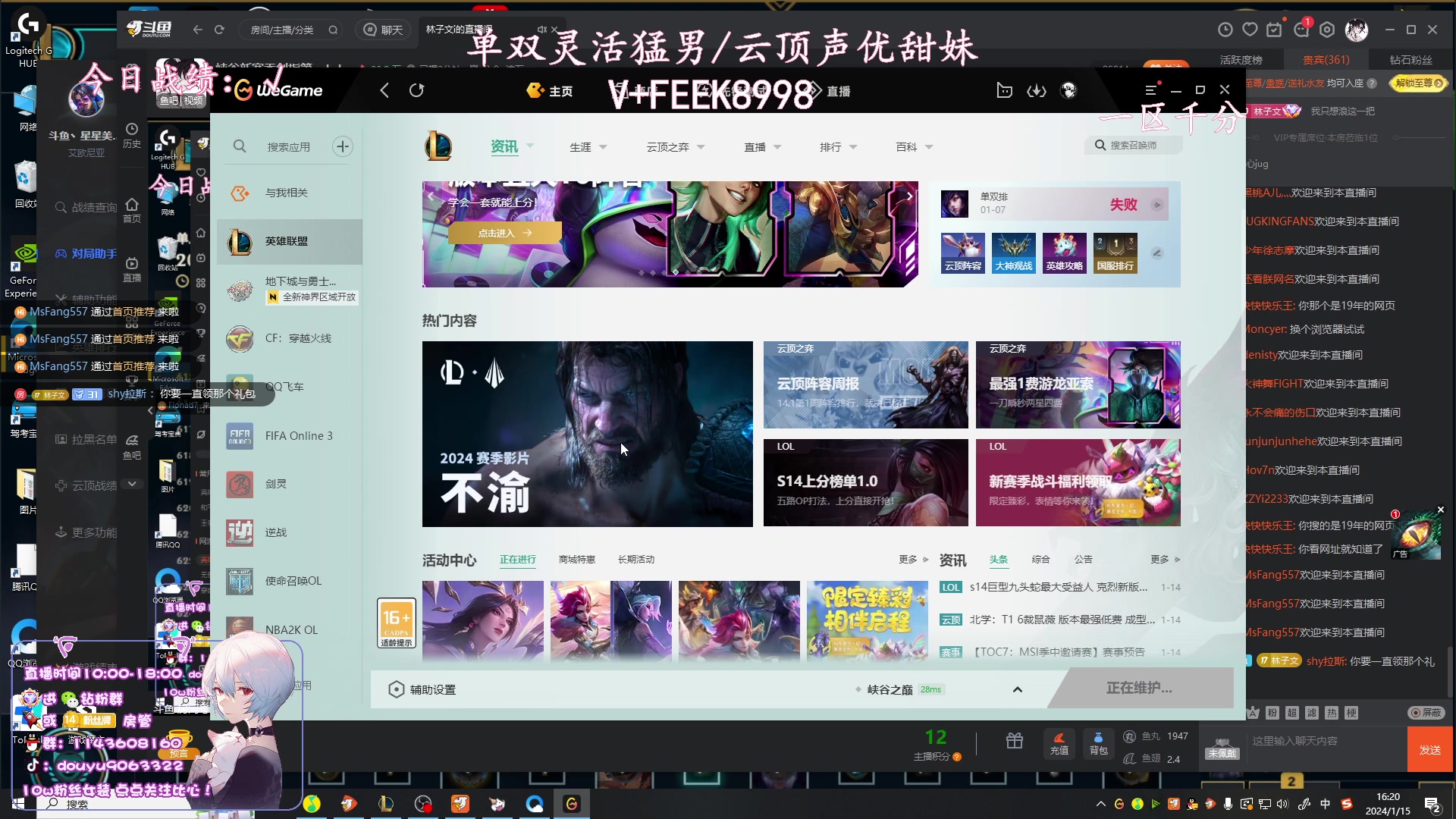Select 剑灵 in game list

(x=289, y=484)
